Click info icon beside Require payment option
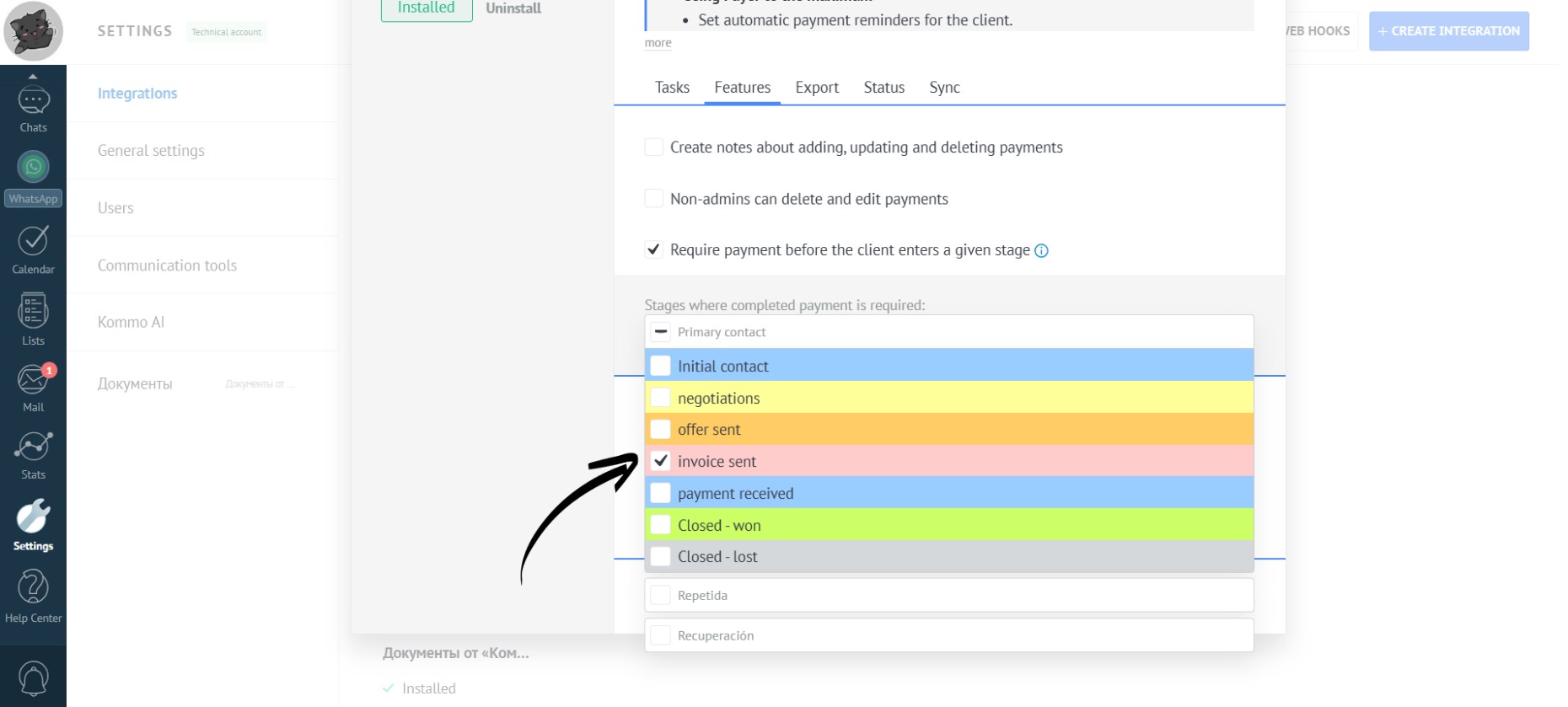 point(1041,251)
